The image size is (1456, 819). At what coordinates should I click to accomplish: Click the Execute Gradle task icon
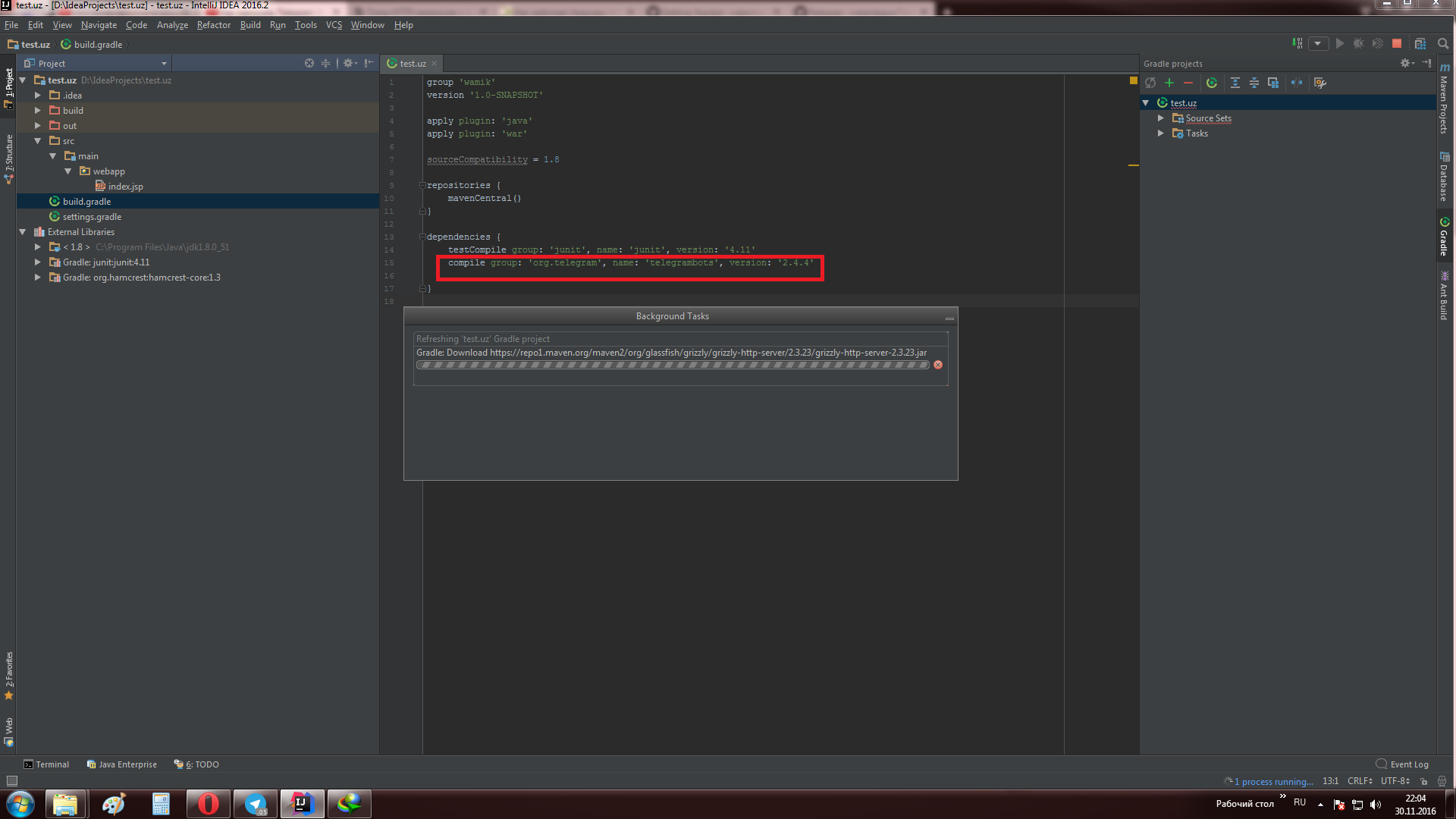point(1212,83)
